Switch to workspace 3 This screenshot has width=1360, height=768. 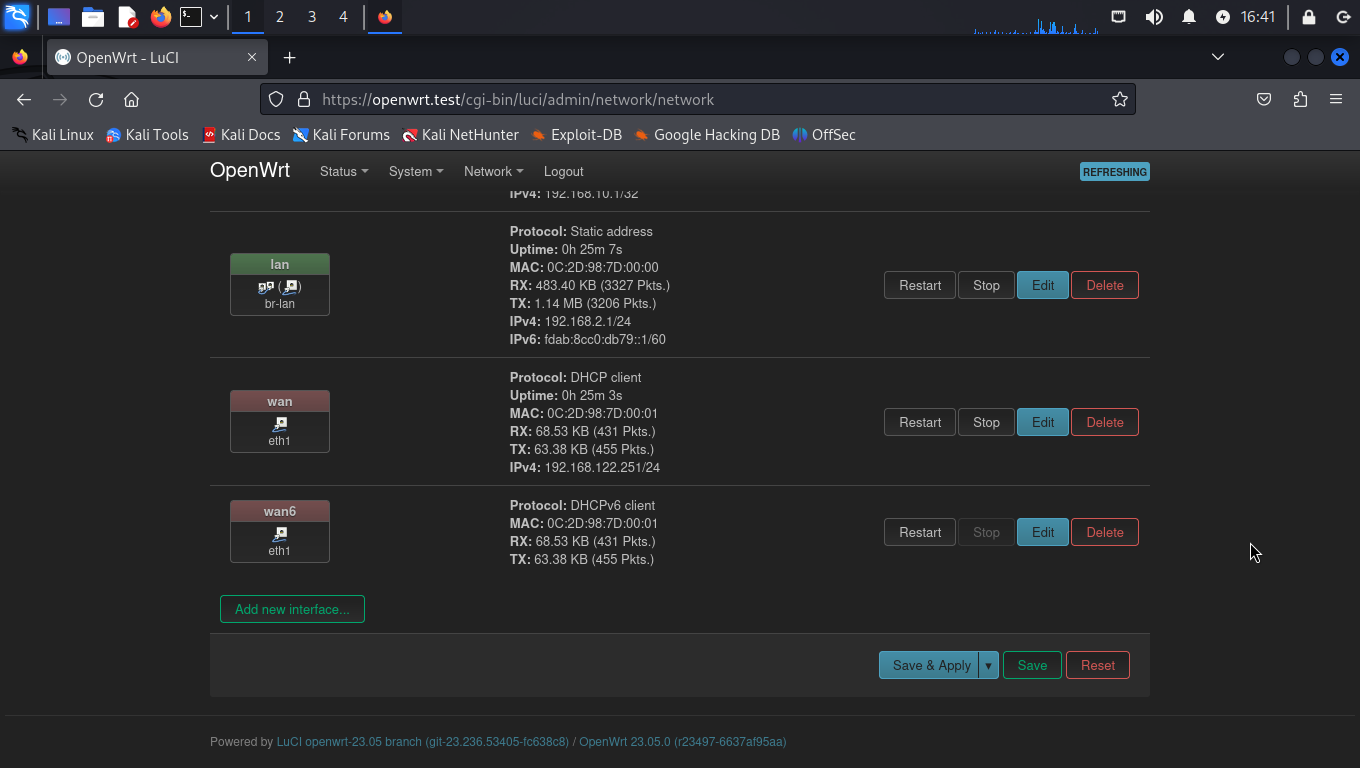(312, 17)
